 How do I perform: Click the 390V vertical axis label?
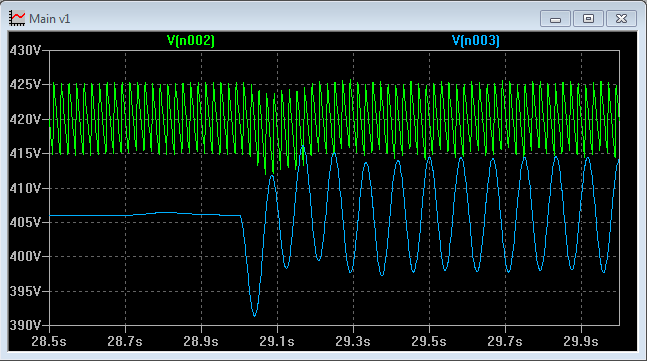coord(25,325)
